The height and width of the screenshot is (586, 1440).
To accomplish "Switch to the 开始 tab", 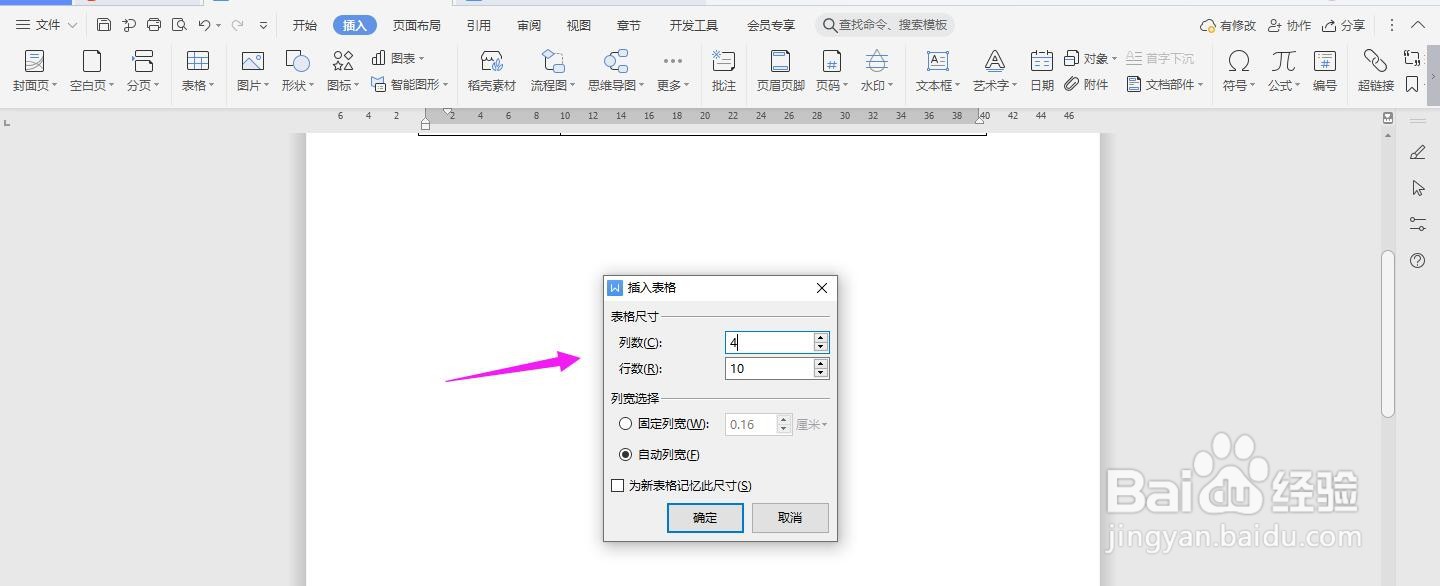I will (x=305, y=26).
